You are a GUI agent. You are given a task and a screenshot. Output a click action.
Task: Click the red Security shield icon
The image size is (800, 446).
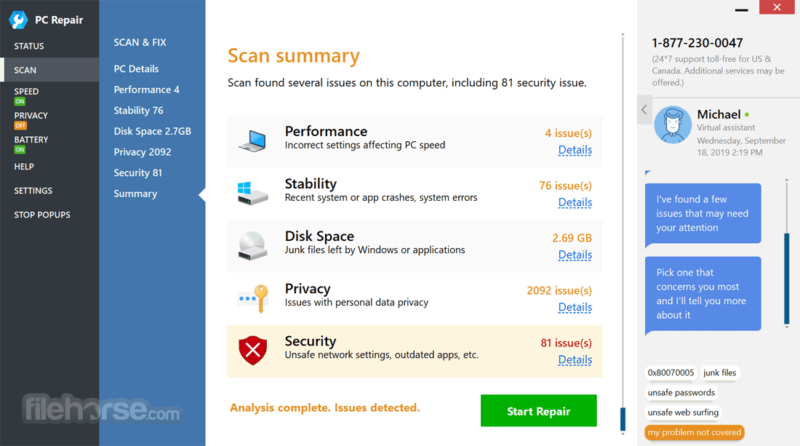253,351
